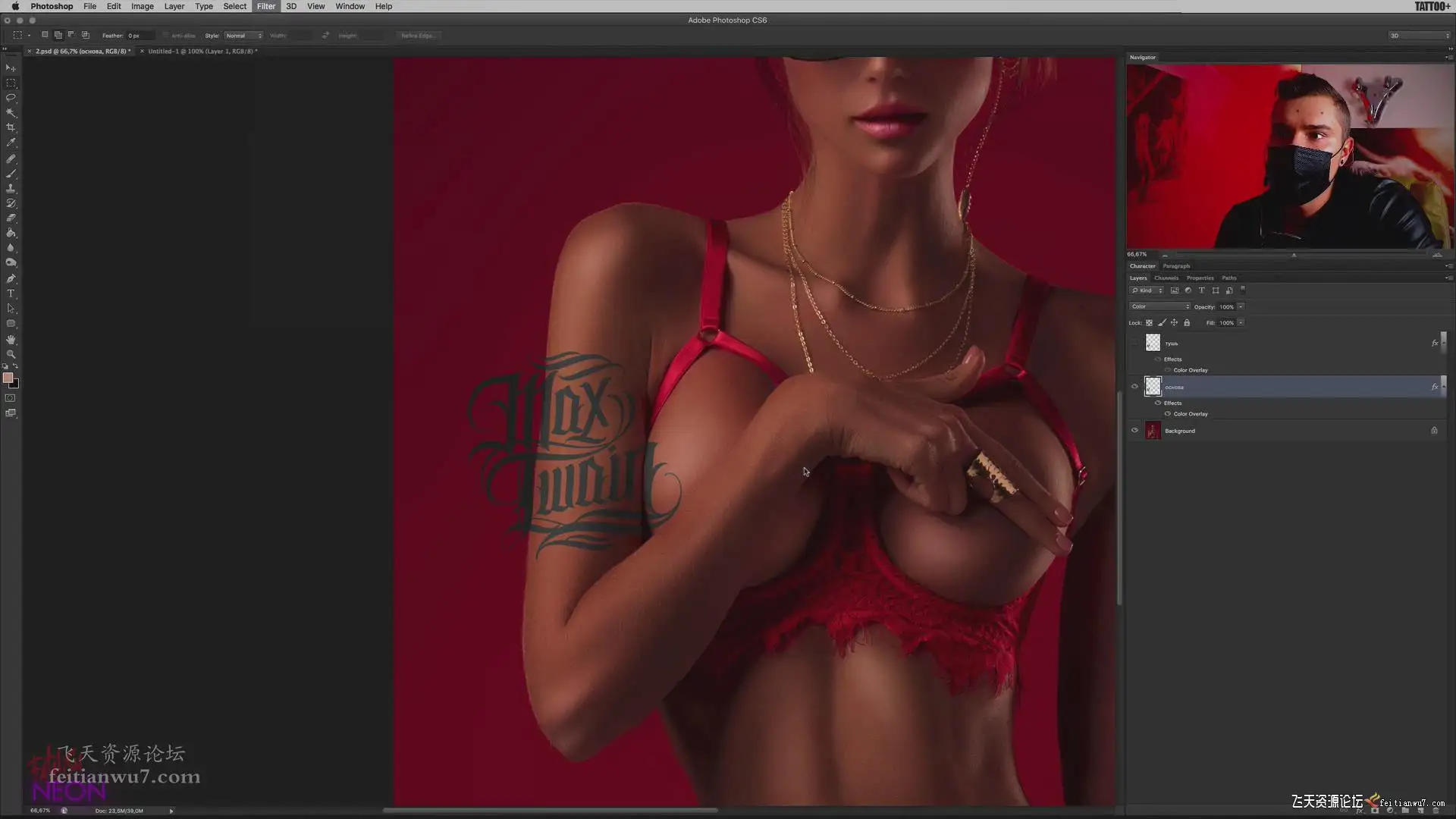Toggle visibility of the основа layer
The width and height of the screenshot is (1456, 819).
point(1134,387)
